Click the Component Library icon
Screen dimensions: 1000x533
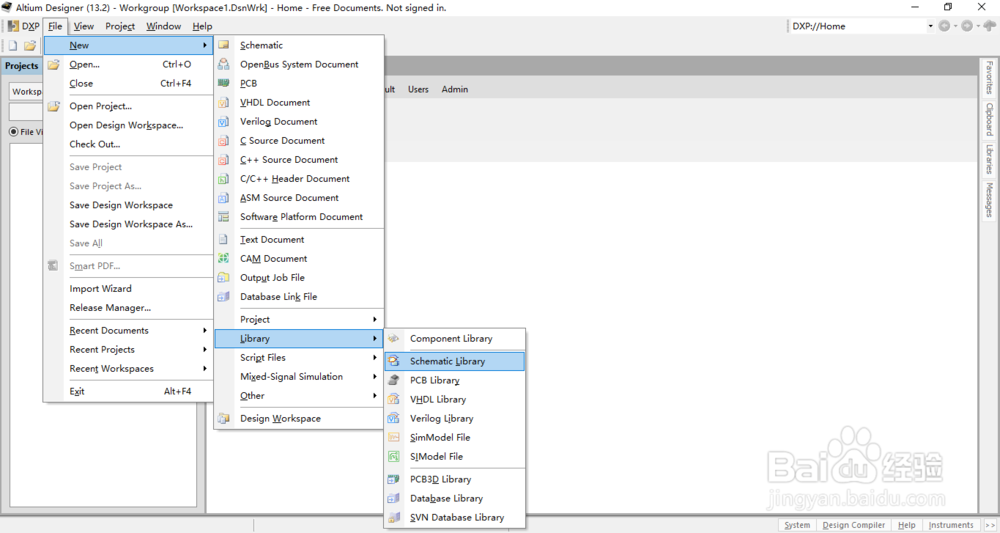pyautogui.click(x=393, y=339)
